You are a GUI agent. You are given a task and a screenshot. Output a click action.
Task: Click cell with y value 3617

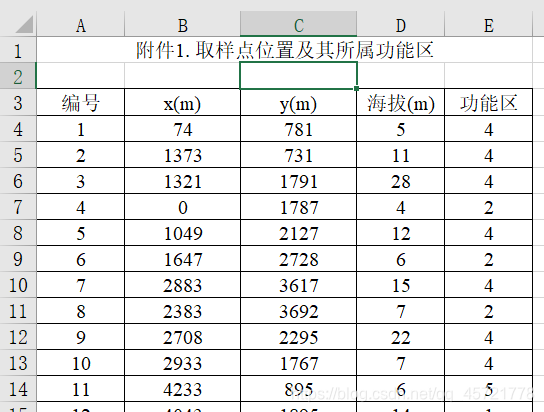[298, 284]
